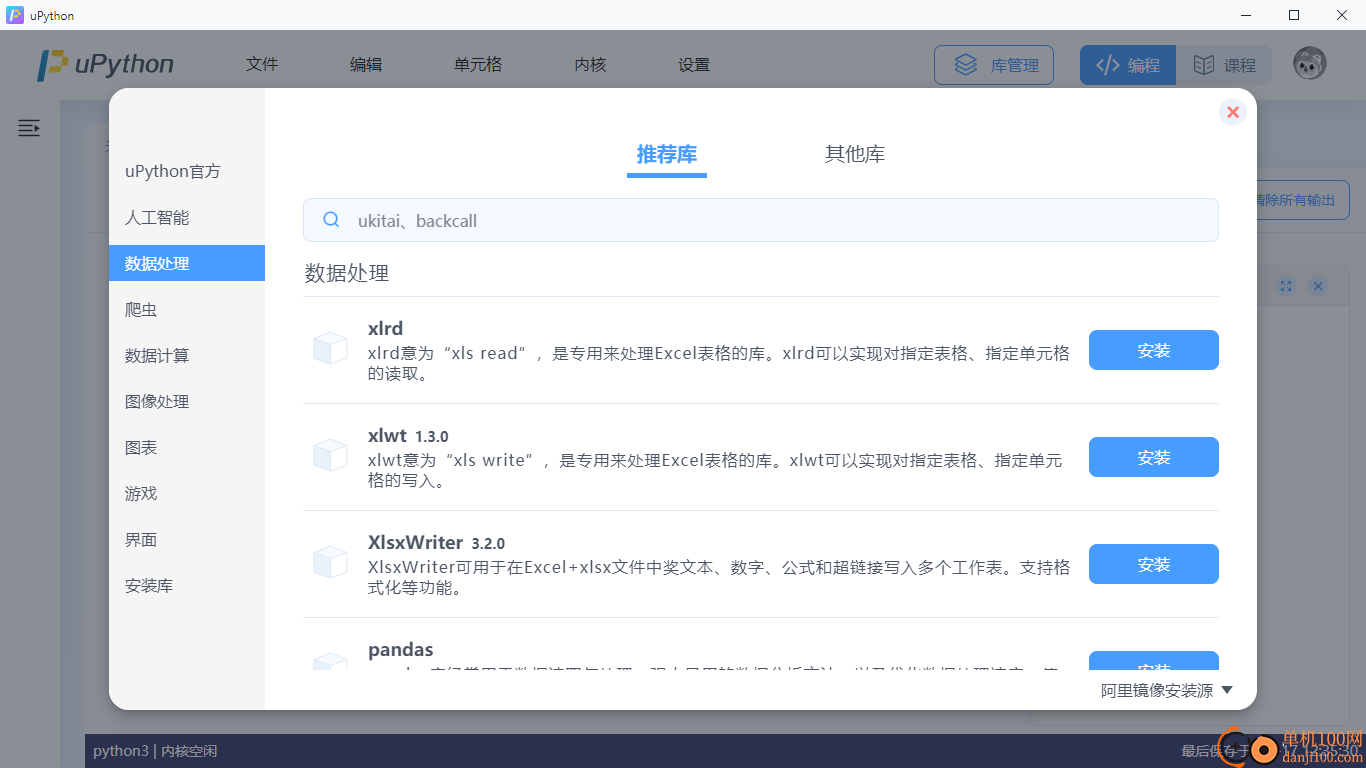Click the XlsxWriter package cube icon

(x=330, y=563)
